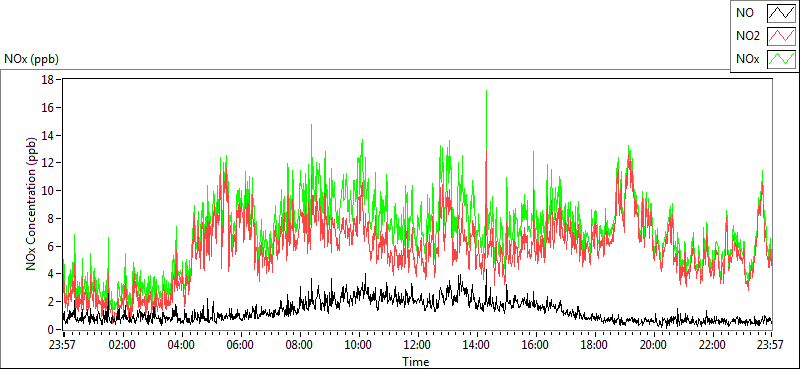The width and height of the screenshot is (800, 369).
Task: Click the 10:00 time axis label
Action: click(358, 345)
